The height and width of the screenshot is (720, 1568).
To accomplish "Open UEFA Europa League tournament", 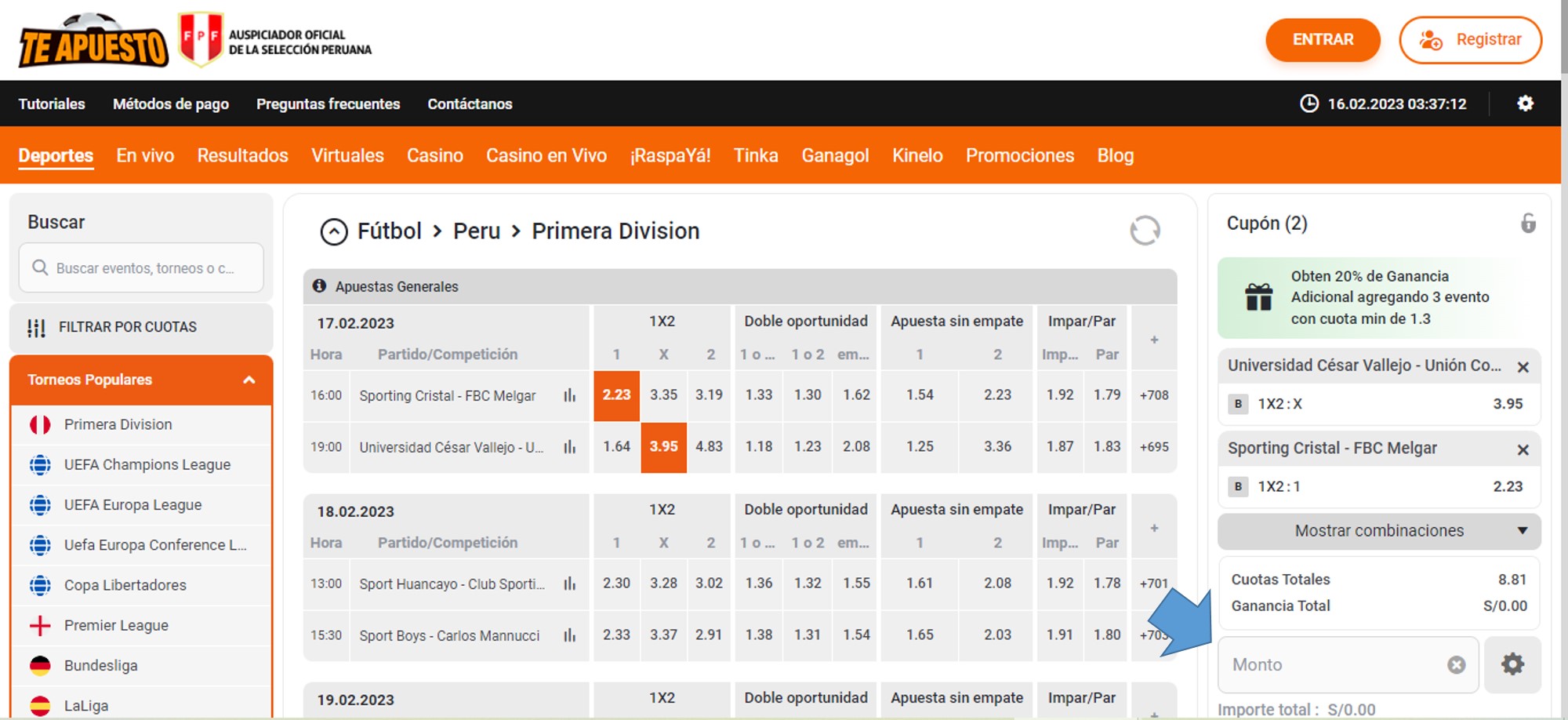I will (x=141, y=506).
